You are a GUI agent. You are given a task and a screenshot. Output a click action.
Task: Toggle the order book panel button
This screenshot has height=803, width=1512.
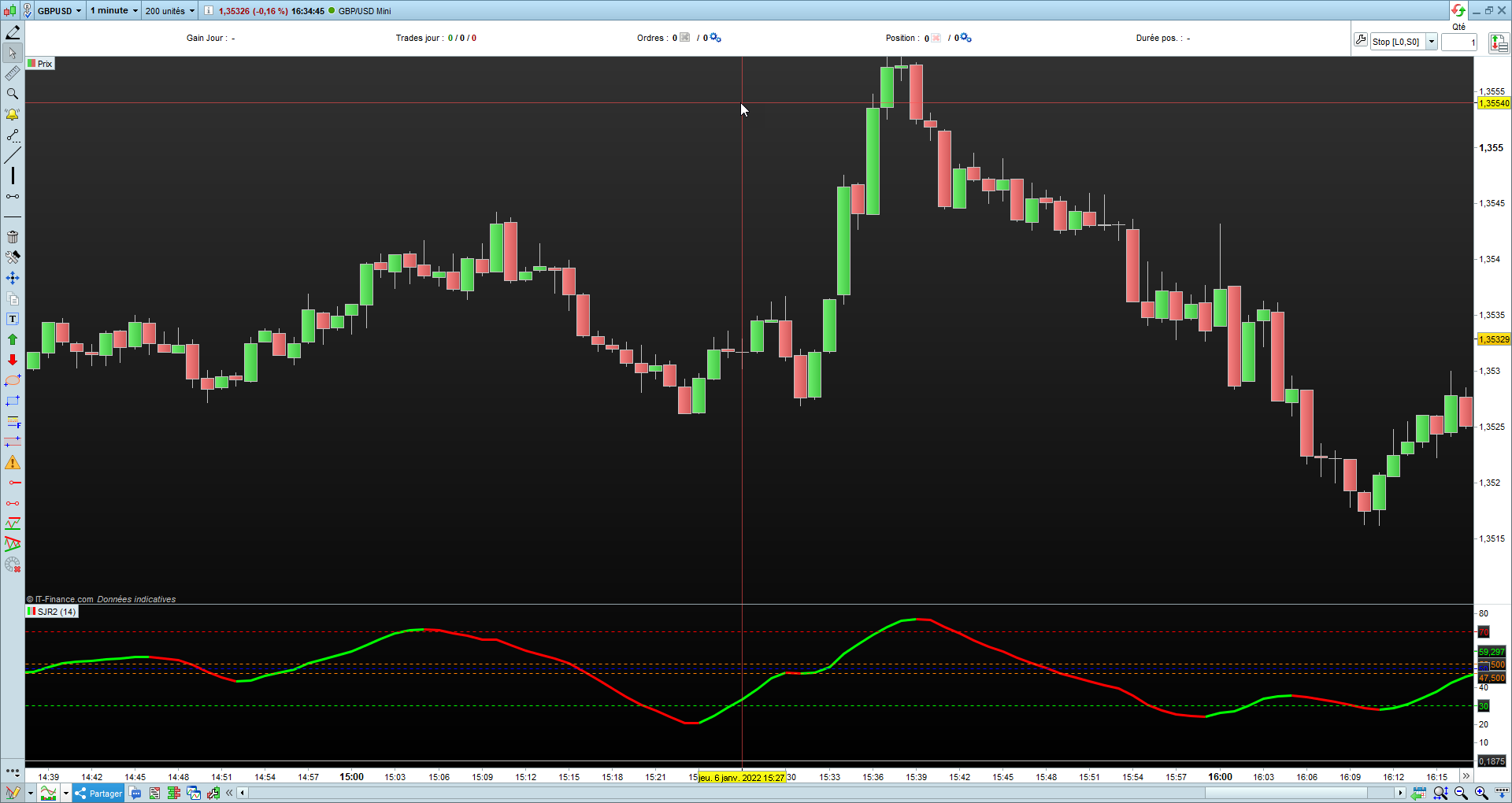click(1499, 43)
